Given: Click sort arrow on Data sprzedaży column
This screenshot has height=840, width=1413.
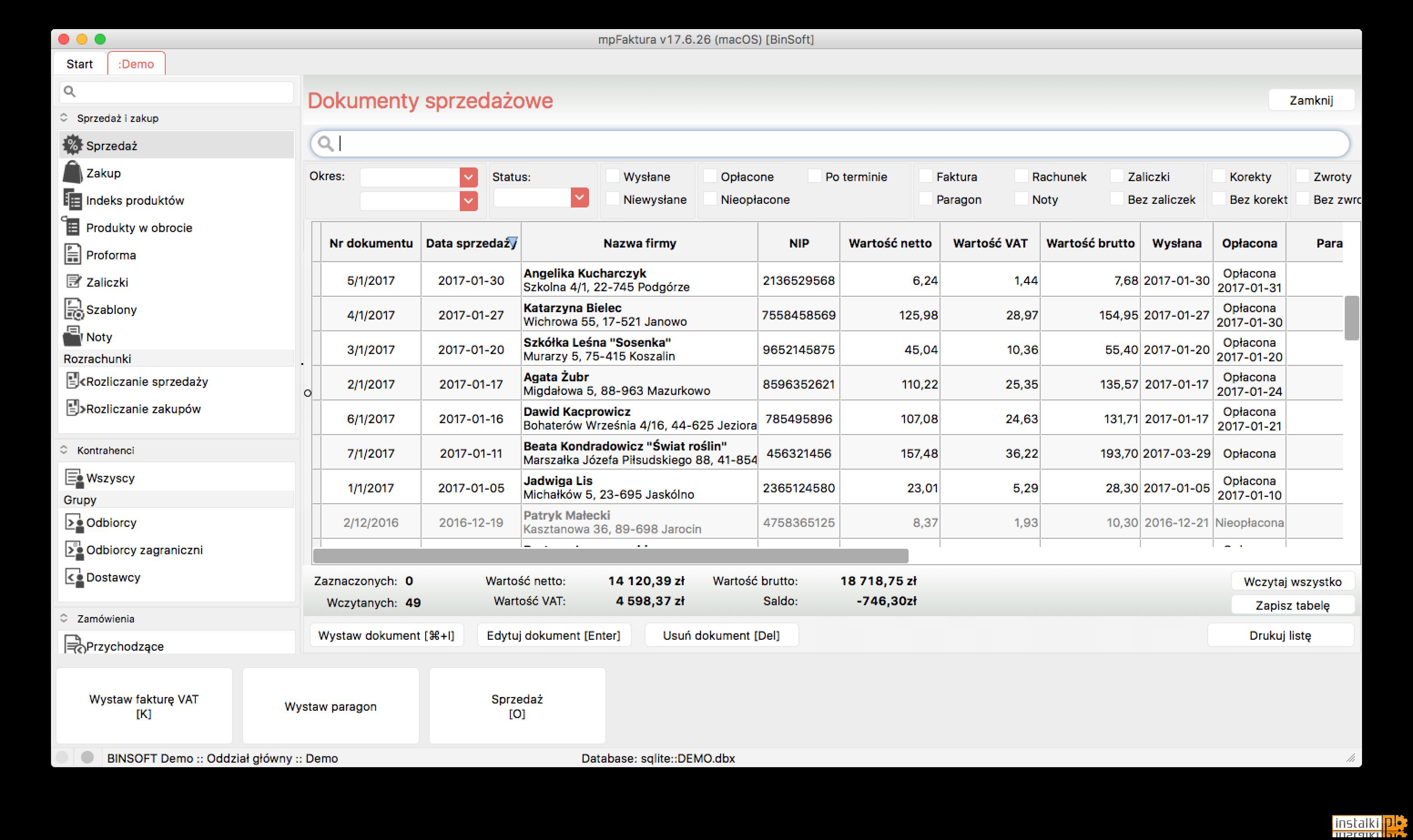Looking at the screenshot, I should 512,242.
